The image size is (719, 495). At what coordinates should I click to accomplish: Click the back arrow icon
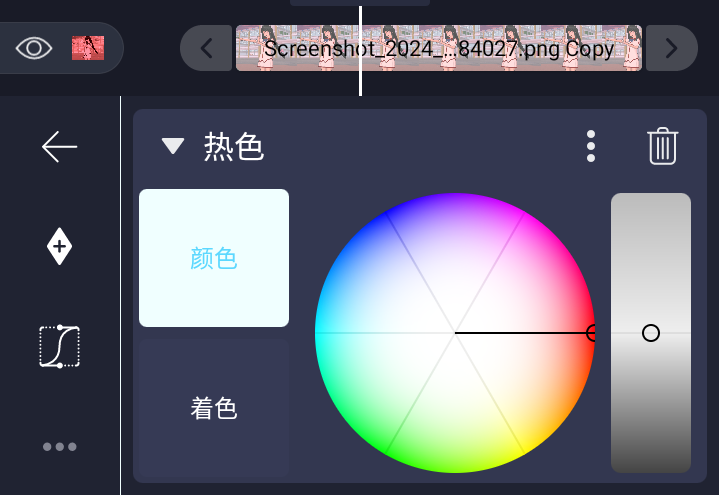tap(59, 147)
